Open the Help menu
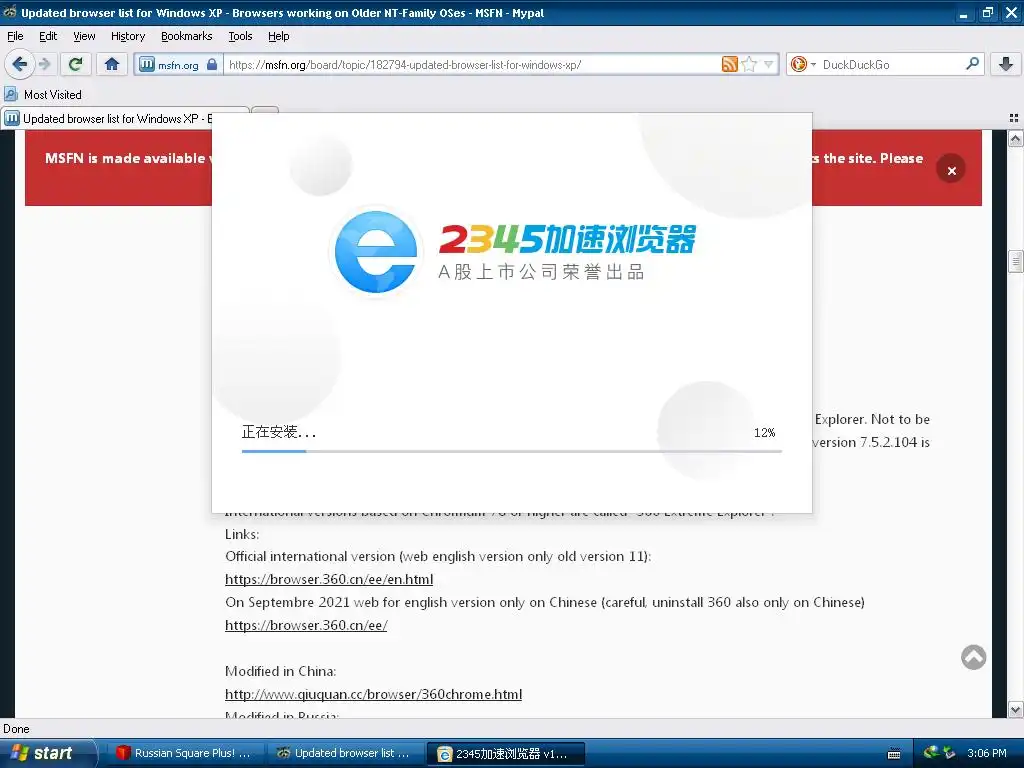The height and width of the screenshot is (768, 1024). 278,36
